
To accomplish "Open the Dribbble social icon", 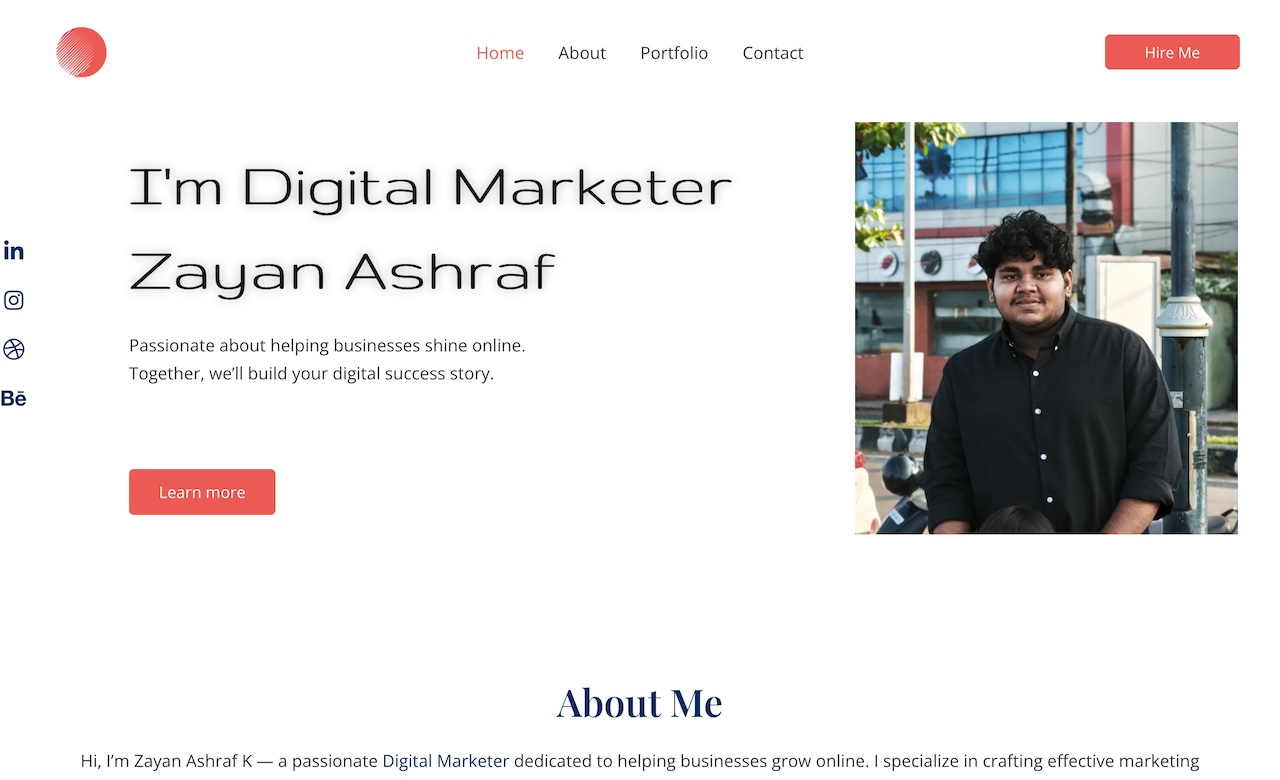I will [x=13, y=349].
